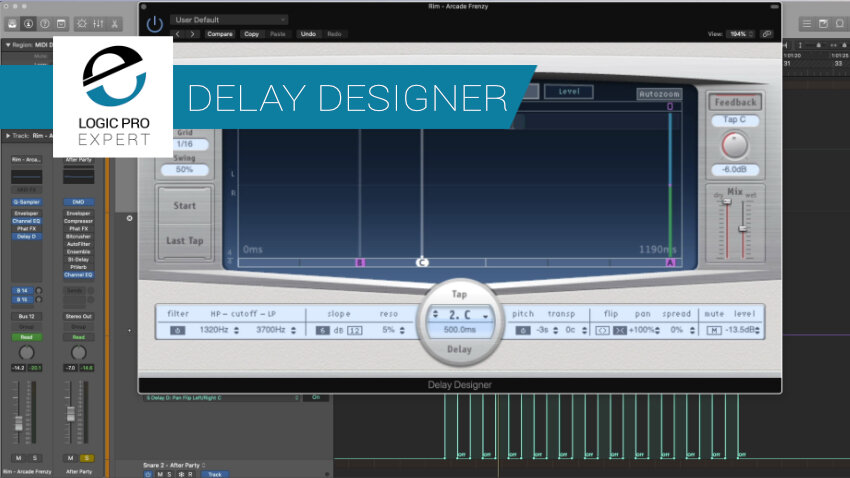Click the Swing 50% value field
Viewport: 850px width, 478px height.
pyautogui.click(x=184, y=170)
